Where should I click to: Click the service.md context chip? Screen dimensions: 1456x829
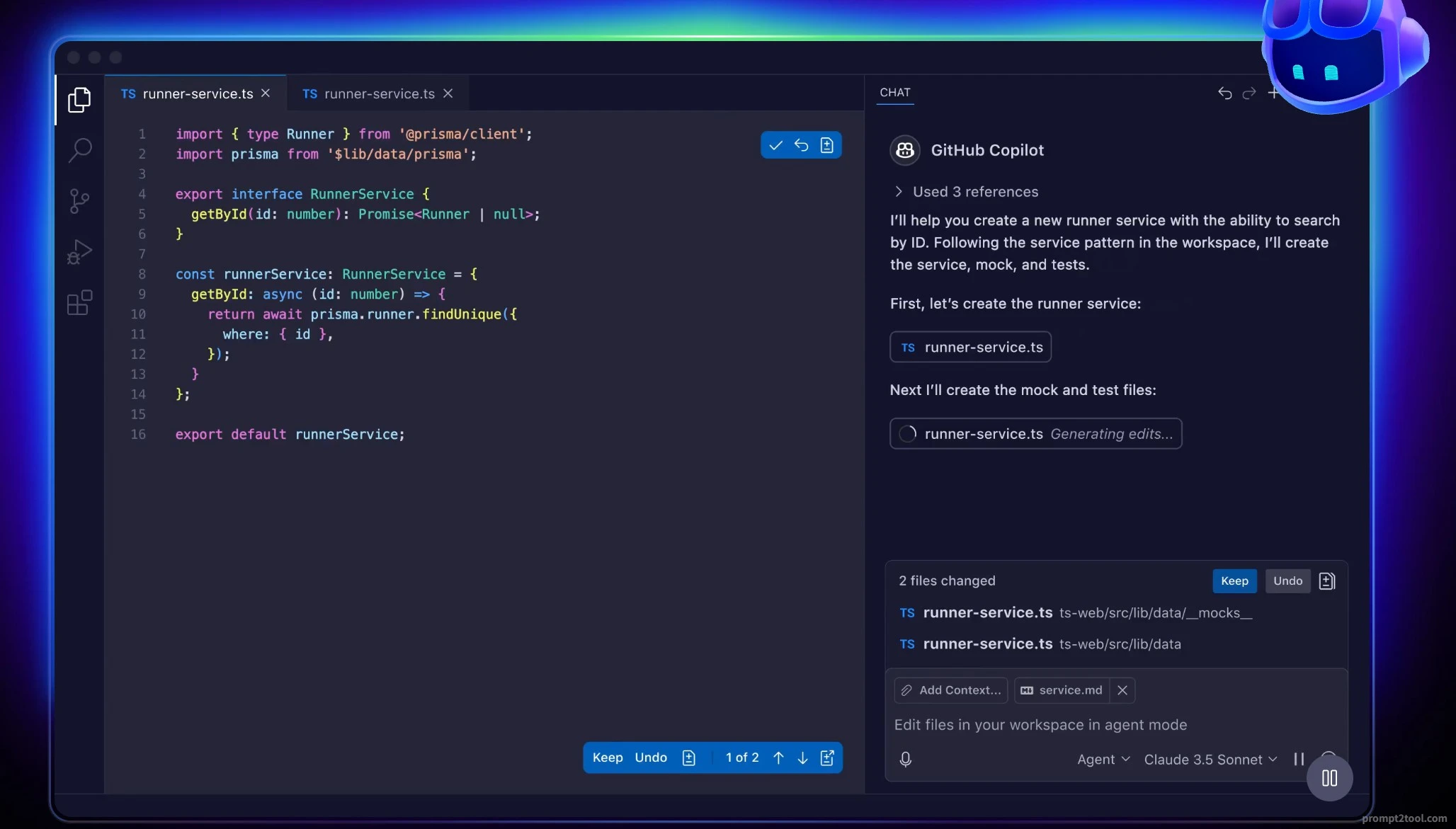1062,690
